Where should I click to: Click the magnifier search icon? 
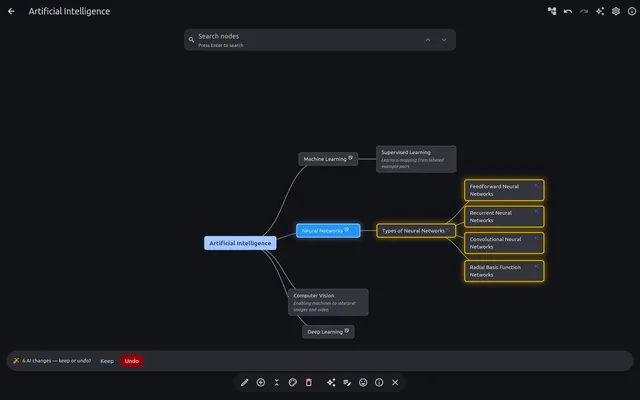click(191, 40)
